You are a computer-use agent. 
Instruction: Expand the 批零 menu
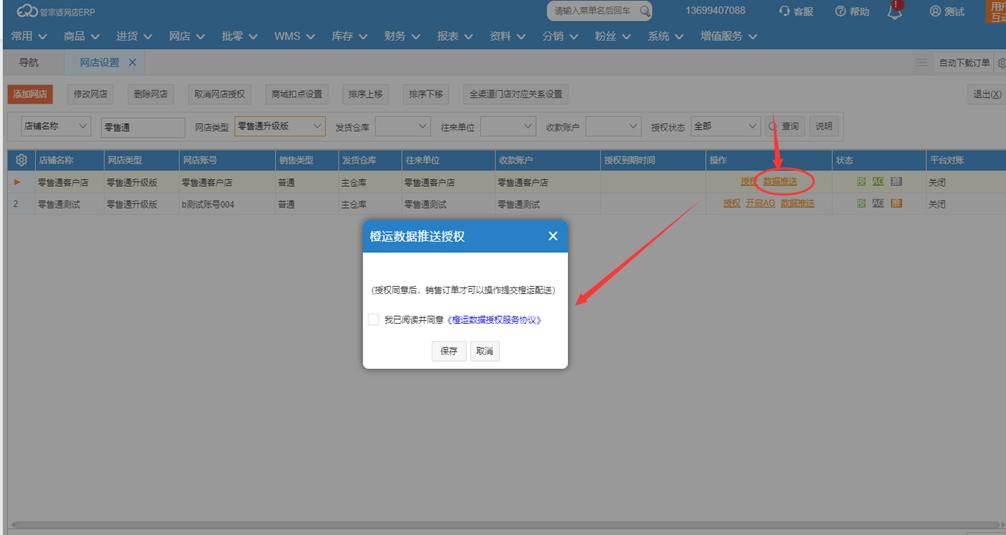239,36
